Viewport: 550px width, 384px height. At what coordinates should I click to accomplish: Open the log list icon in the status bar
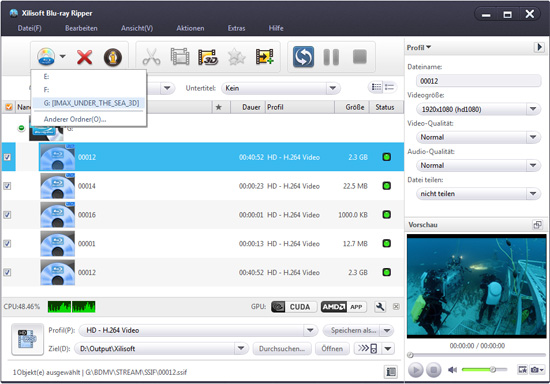pyautogui.click(x=390, y=372)
